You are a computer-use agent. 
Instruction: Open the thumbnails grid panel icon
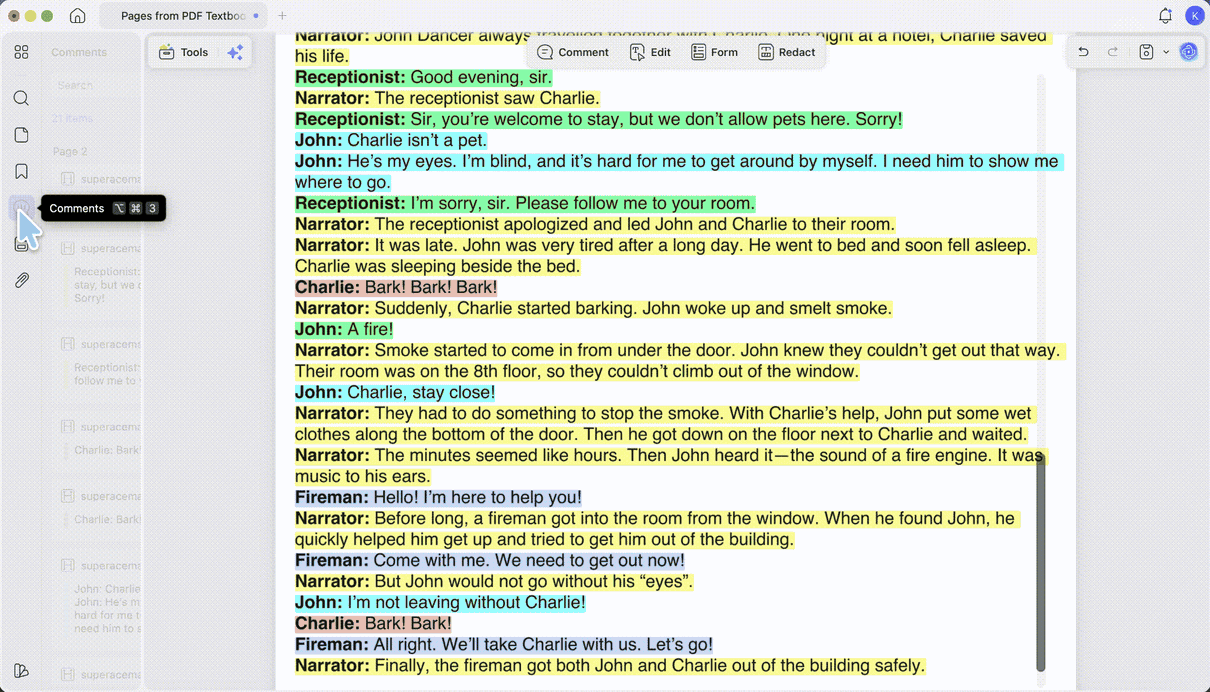(x=21, y=52)
